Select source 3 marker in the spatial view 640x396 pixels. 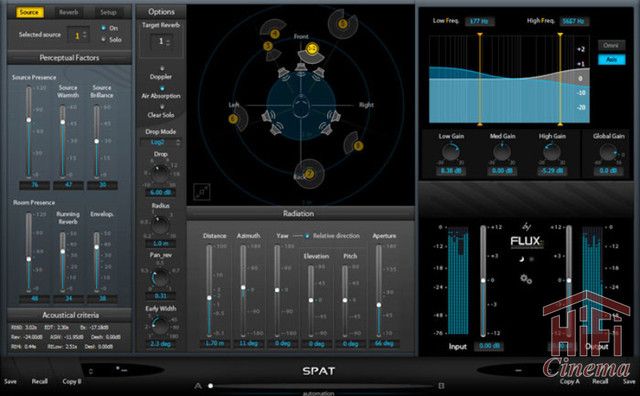(x=268, y=46)
